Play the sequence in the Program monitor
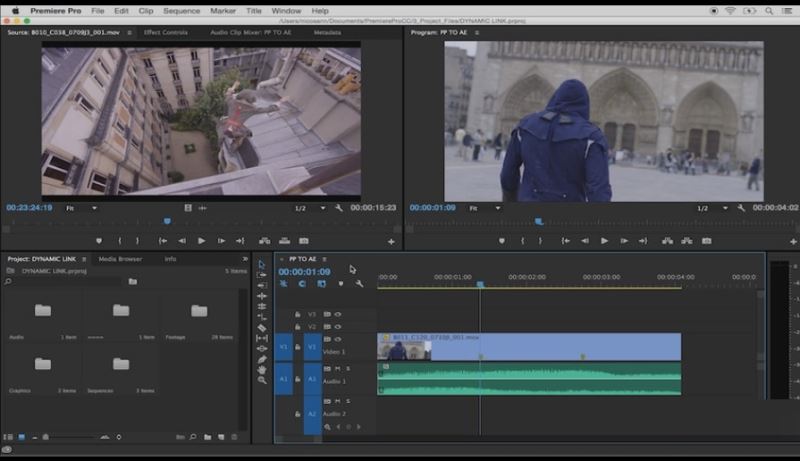This screenshot has height=461, width=800. [604, 241]
